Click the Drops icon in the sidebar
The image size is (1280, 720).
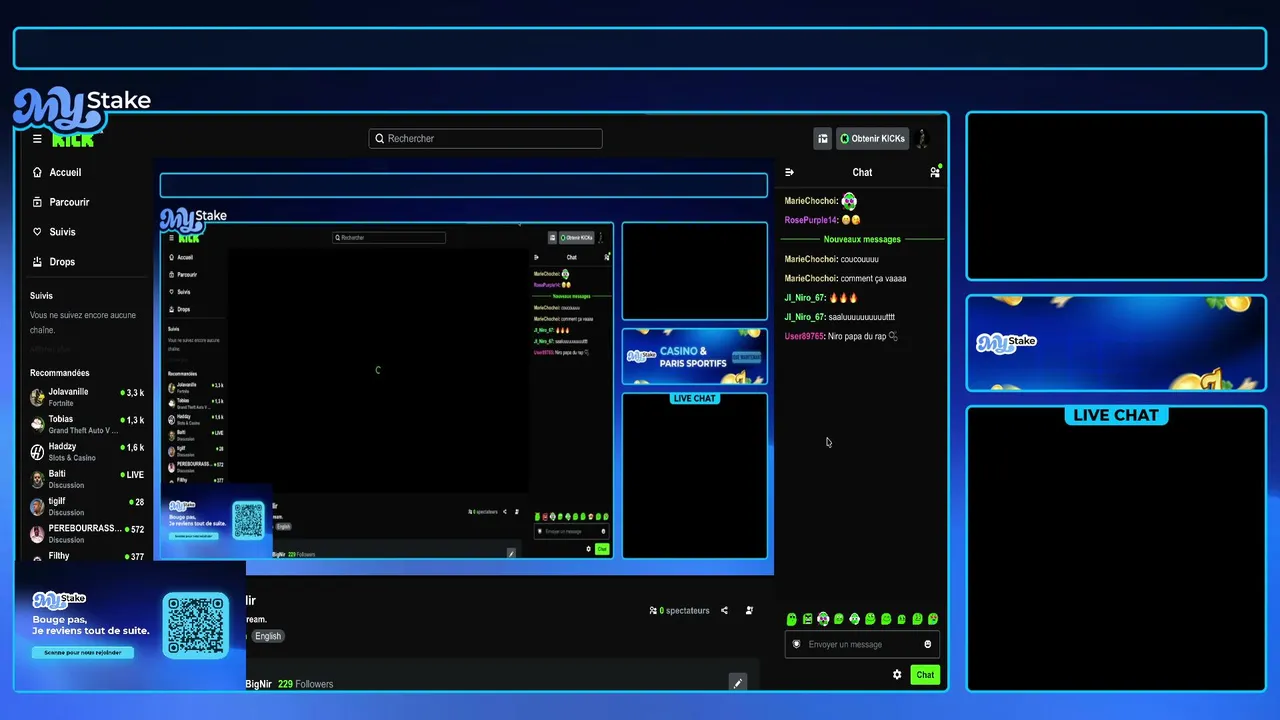pyautogui.click(x=37, y=262)
